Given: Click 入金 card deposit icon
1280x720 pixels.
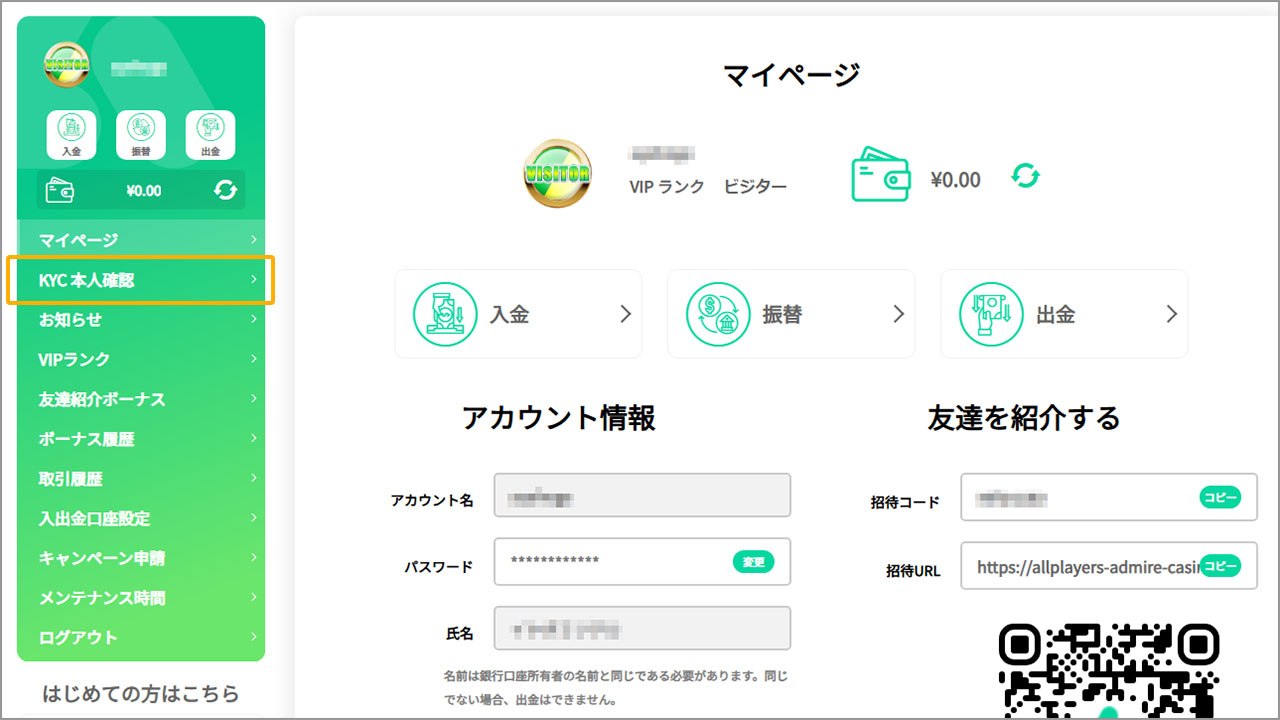Looking at the screenshot, I should (x=445, y=314).
